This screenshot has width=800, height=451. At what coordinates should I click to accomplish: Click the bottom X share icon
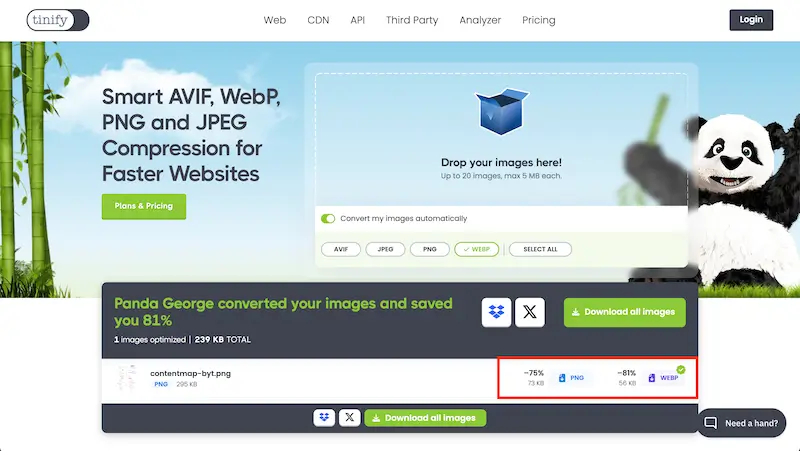(x=349, y=417)
